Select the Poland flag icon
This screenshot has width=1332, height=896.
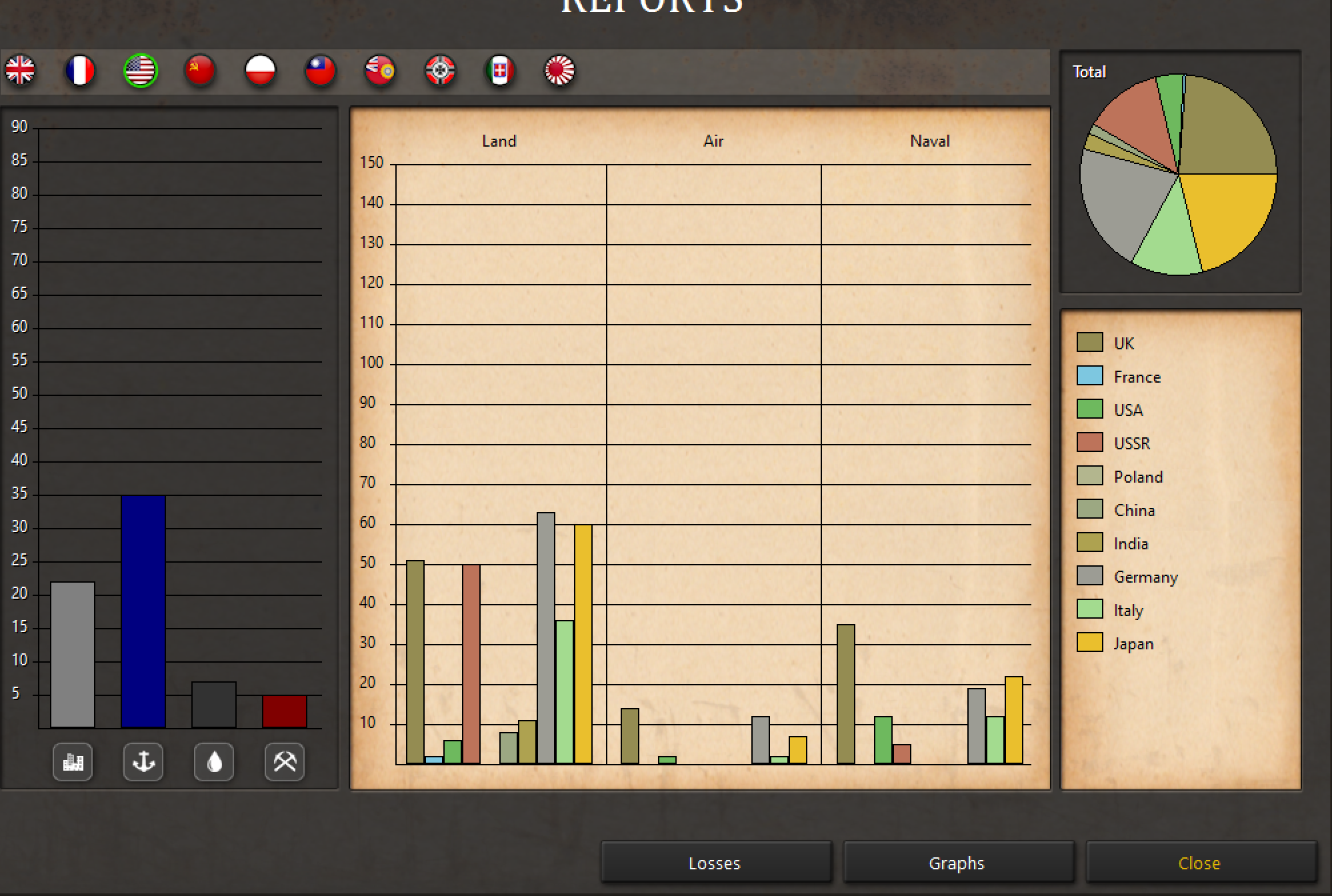point(261,70)
